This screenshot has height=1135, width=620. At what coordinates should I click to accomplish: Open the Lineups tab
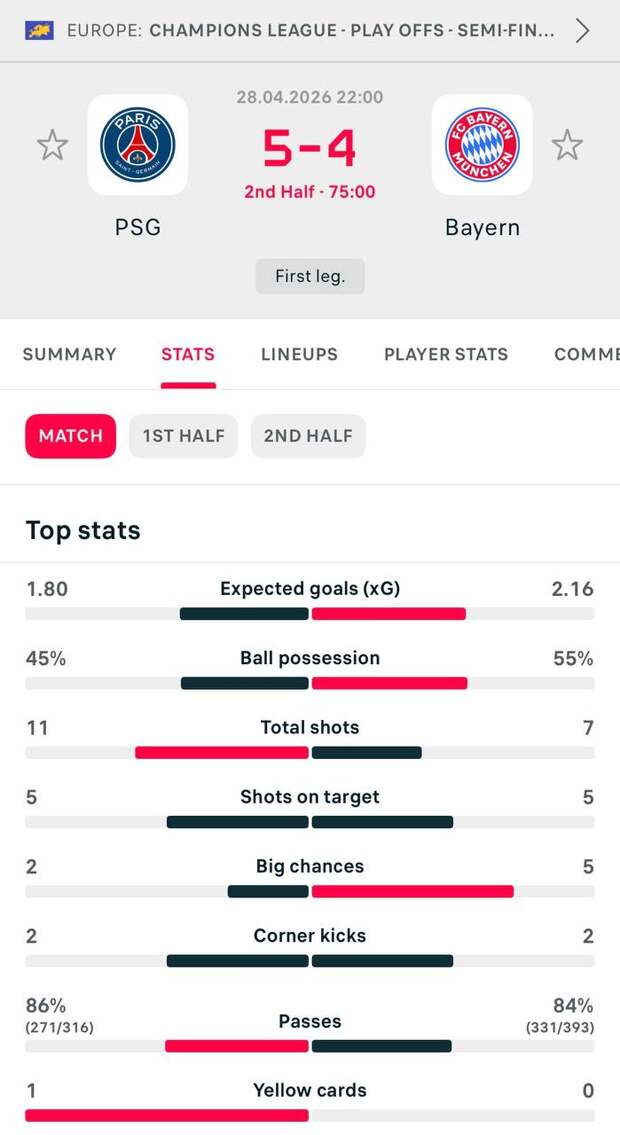299,354
